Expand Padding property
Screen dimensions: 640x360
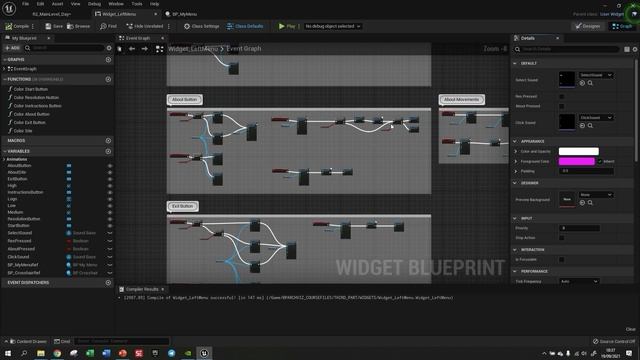516,171
